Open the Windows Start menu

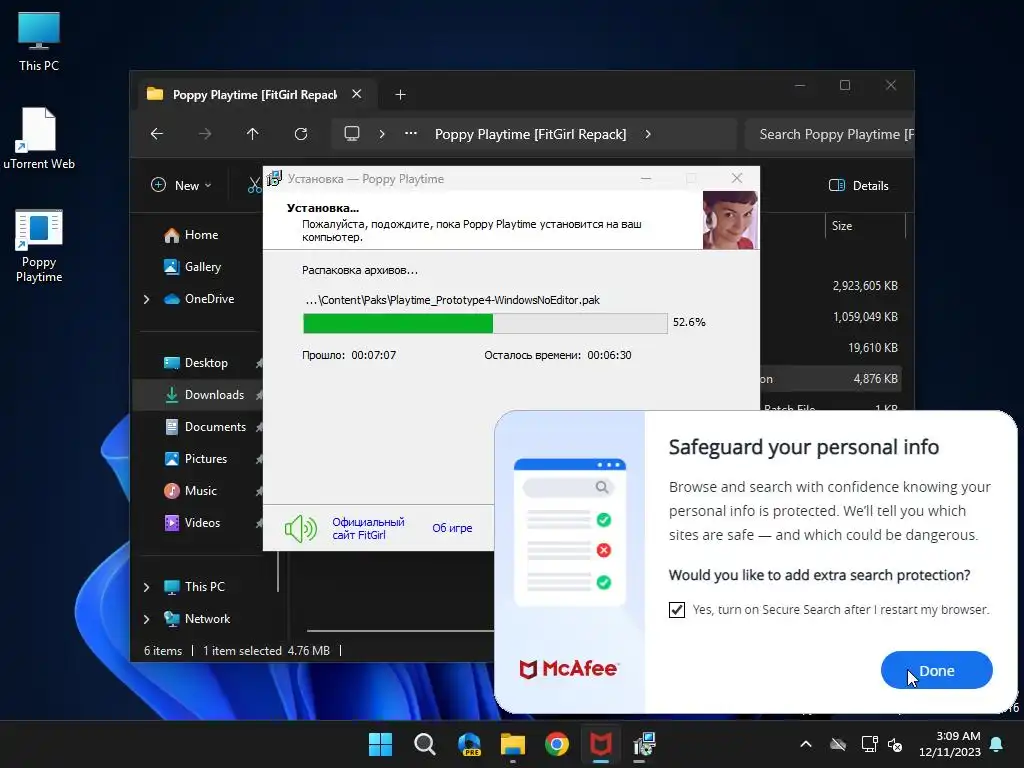pos(380,744)
